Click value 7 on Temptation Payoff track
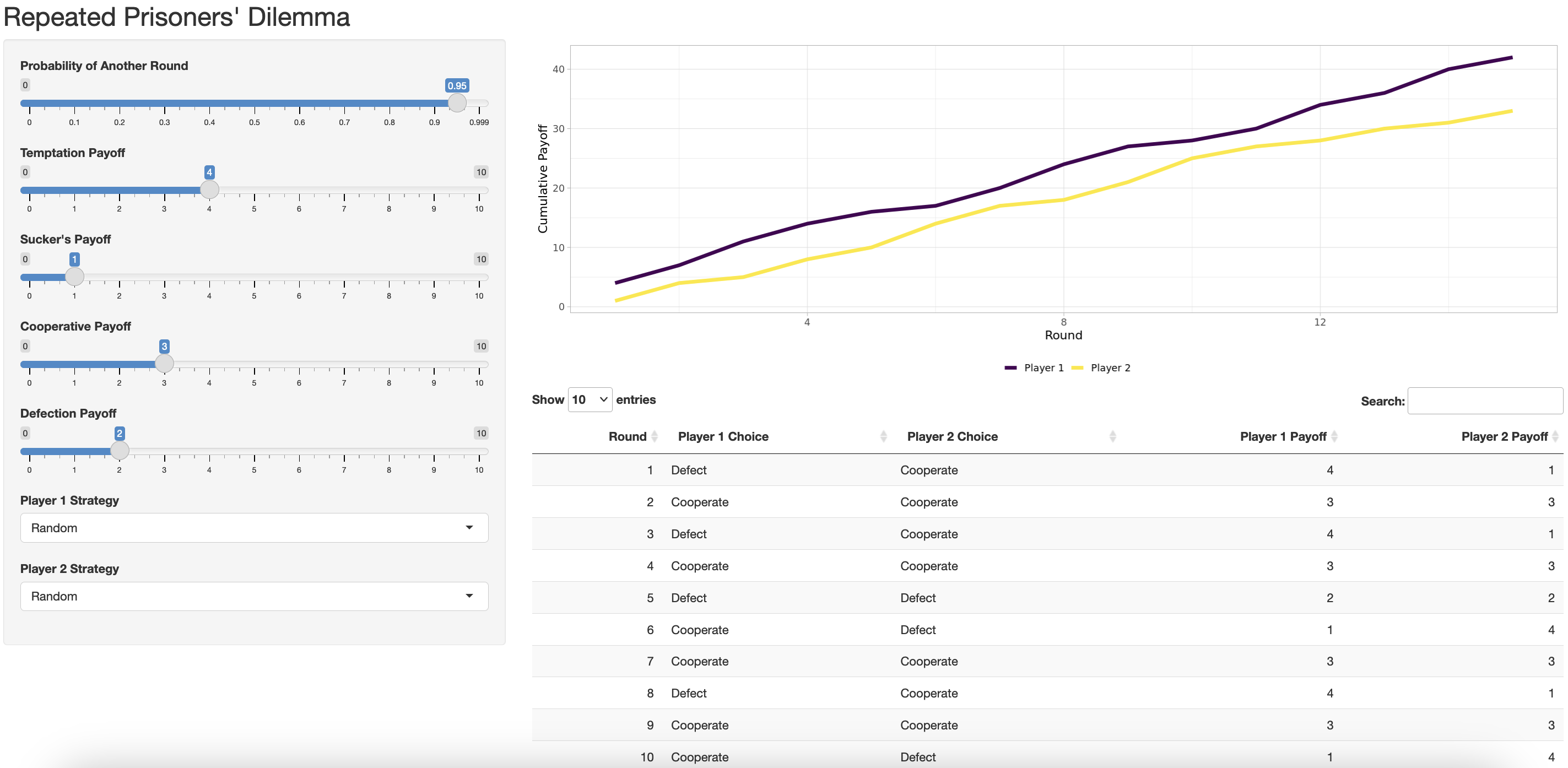 (x=344, y=190)
